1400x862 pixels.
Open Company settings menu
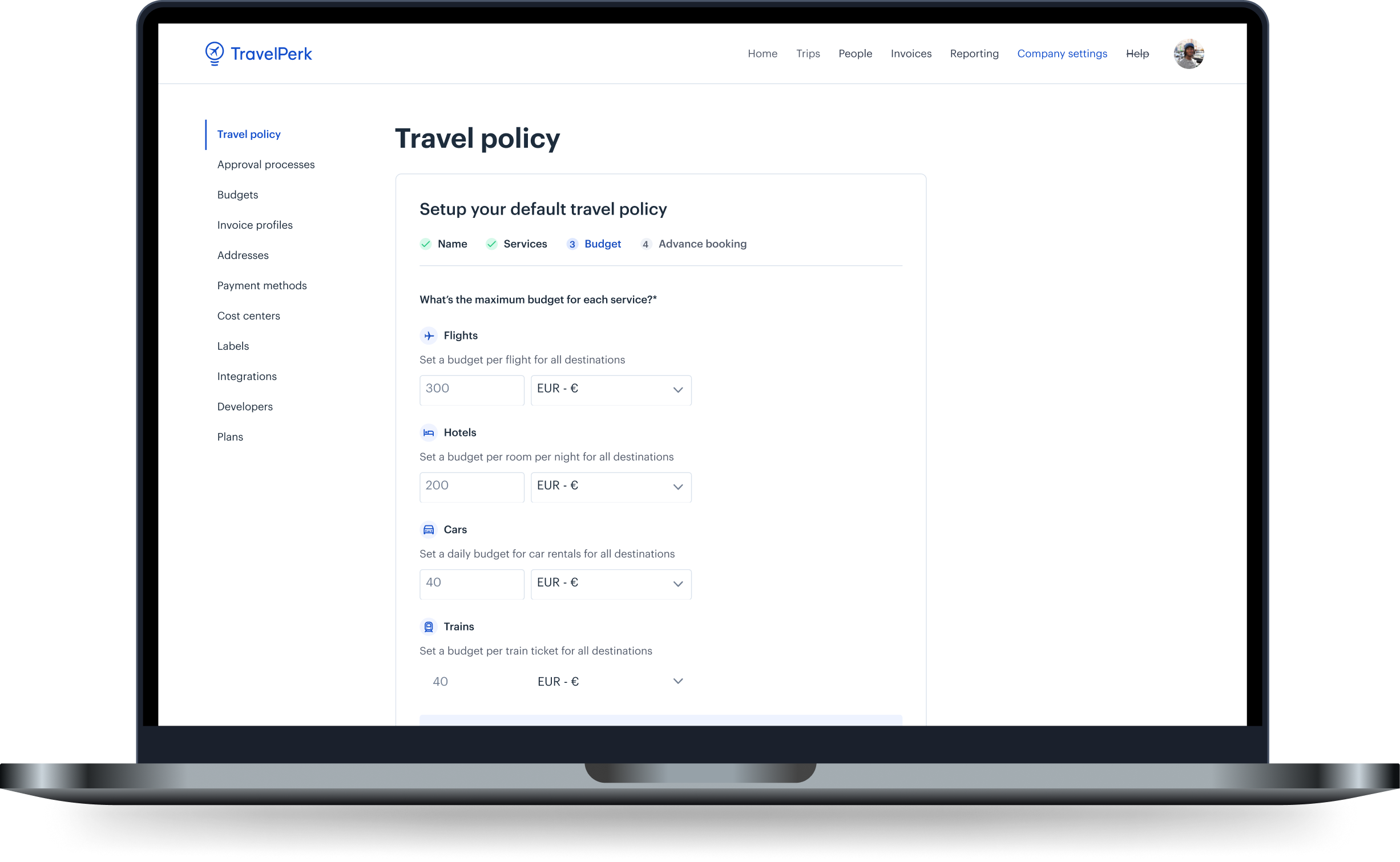tap(1062, 53)
